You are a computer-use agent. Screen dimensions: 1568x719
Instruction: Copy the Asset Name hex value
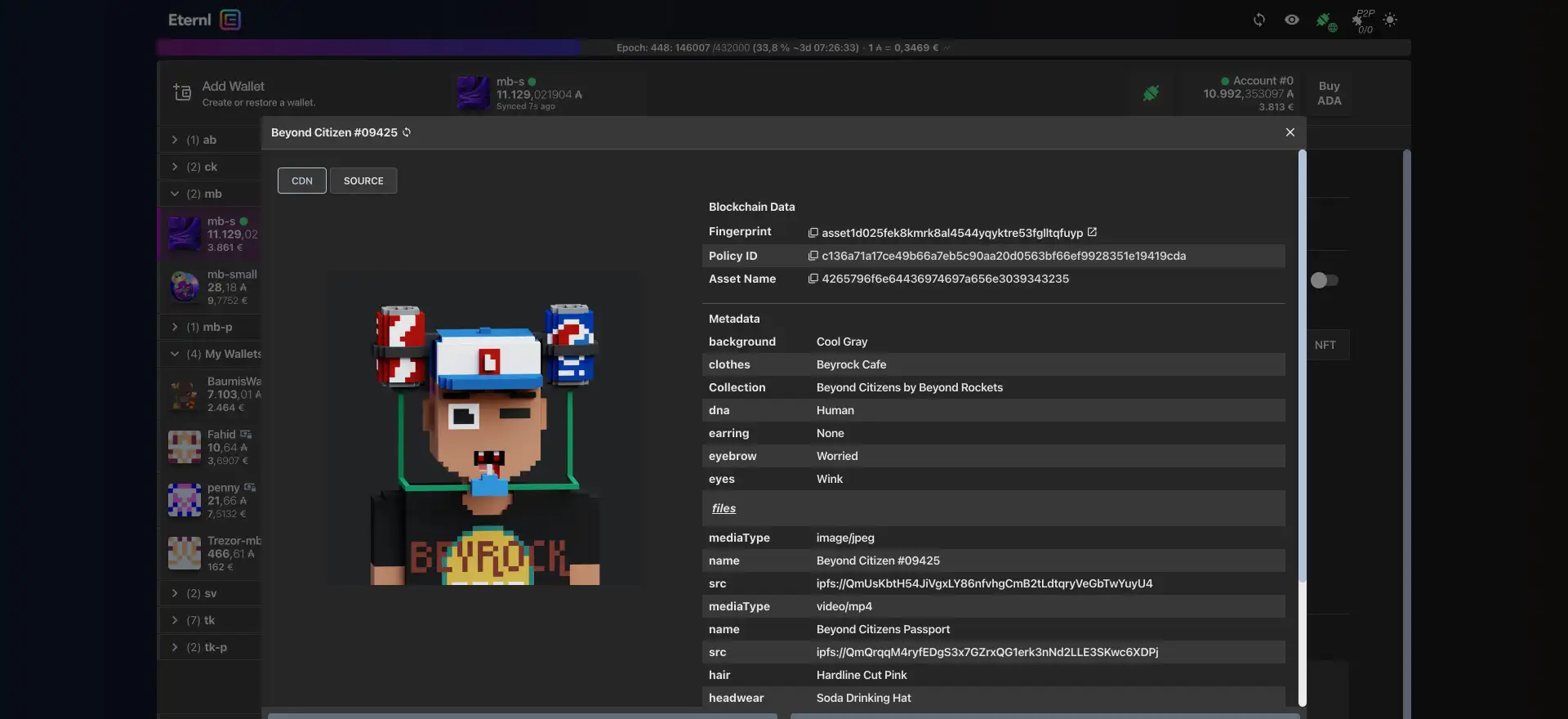813,279
